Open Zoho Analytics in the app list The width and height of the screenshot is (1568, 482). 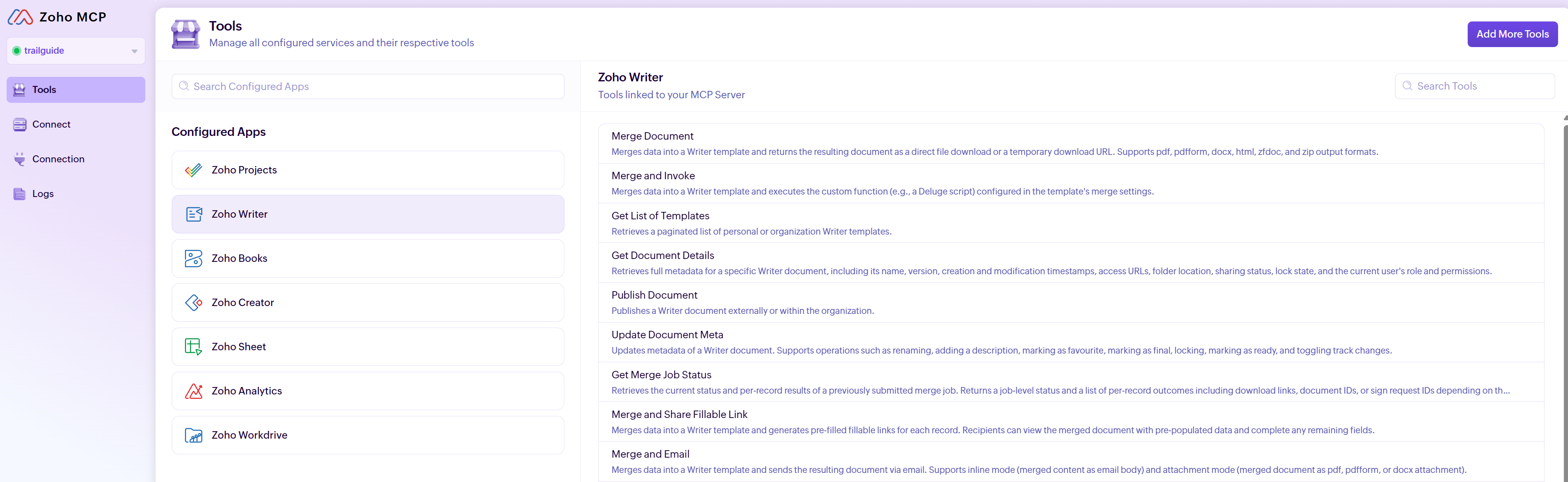coord(368,391)
